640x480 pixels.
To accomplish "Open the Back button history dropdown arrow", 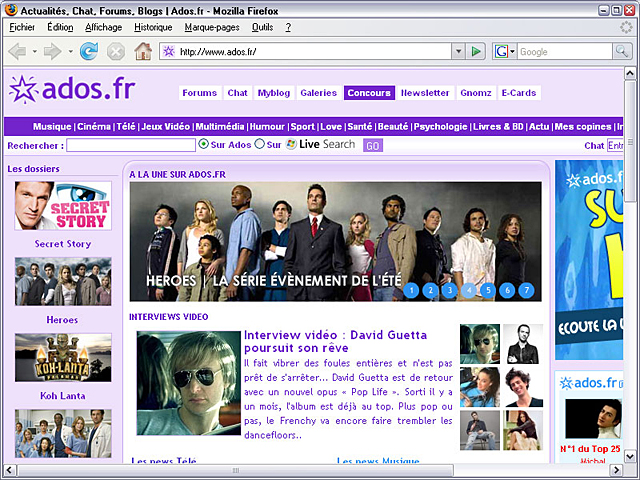I will [34, 52].
